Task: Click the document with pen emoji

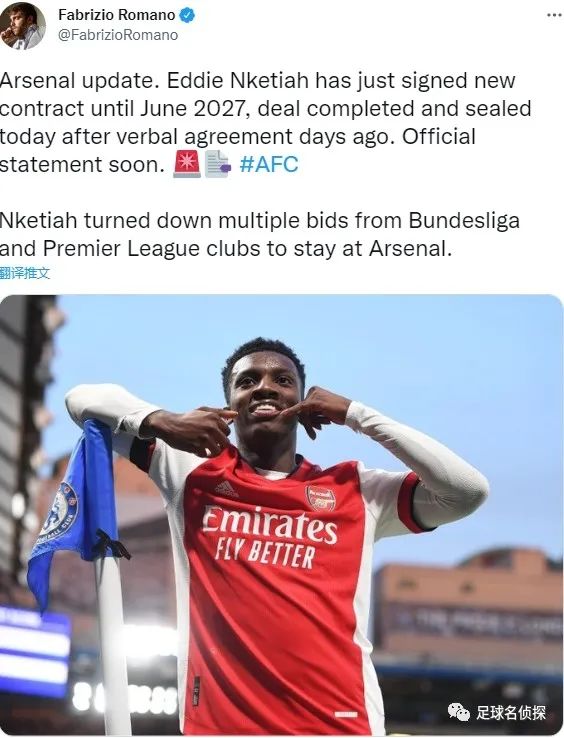Action: click(x=218, y=164)
